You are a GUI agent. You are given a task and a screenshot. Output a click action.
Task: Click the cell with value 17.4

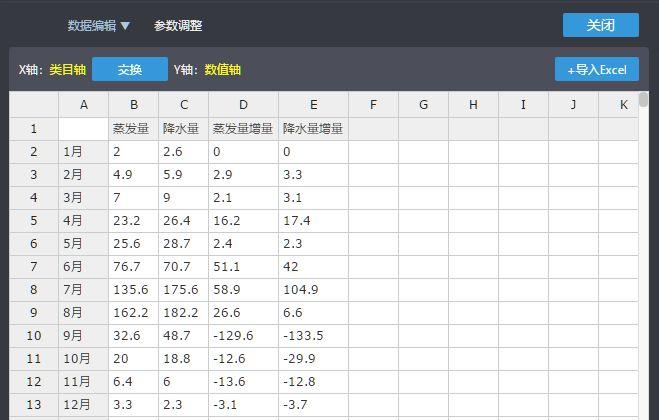click(314, 221)
